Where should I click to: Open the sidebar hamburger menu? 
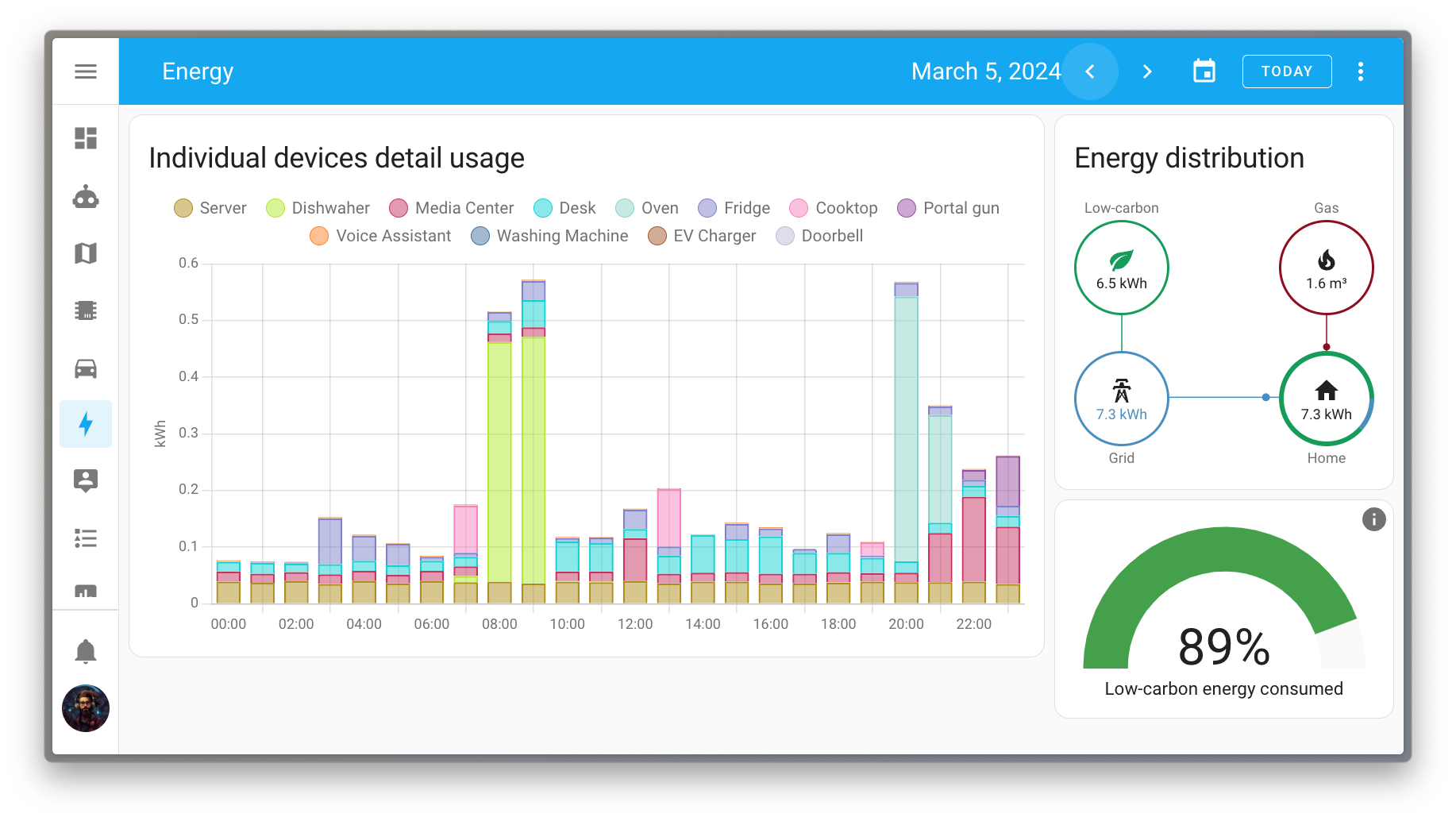84,71
